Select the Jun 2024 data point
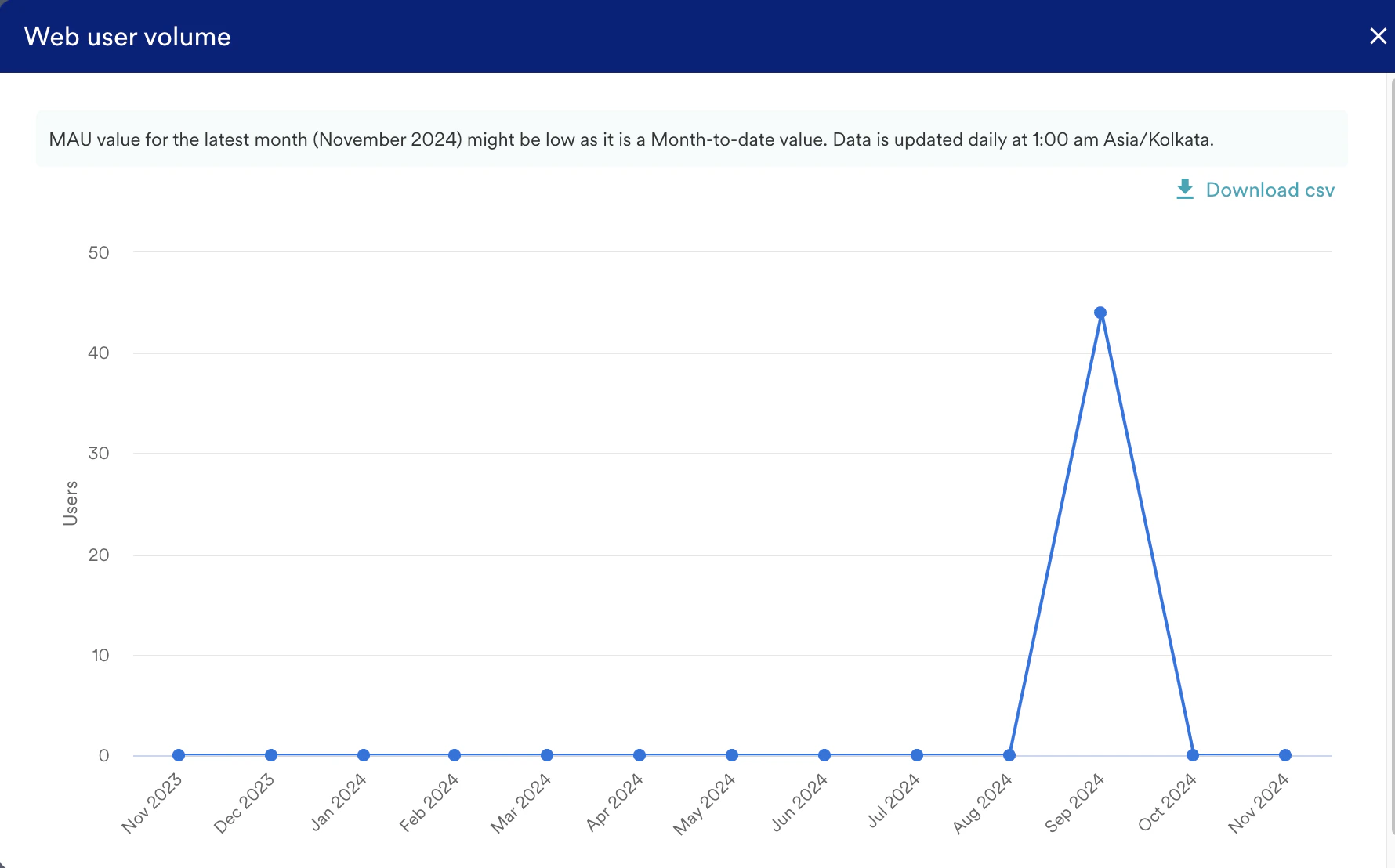The image size is (1395, 868). point(824,754)
